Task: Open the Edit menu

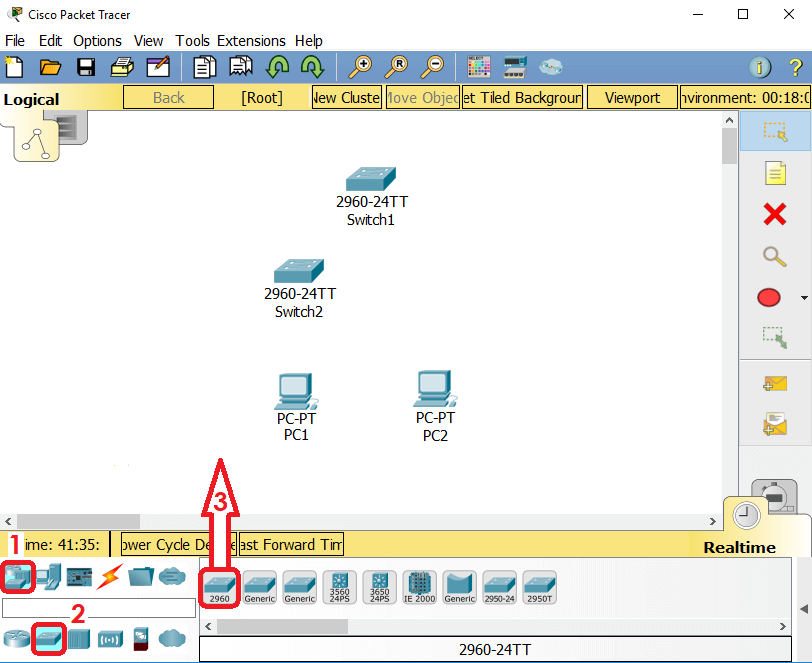Action: tap(50, 40)
